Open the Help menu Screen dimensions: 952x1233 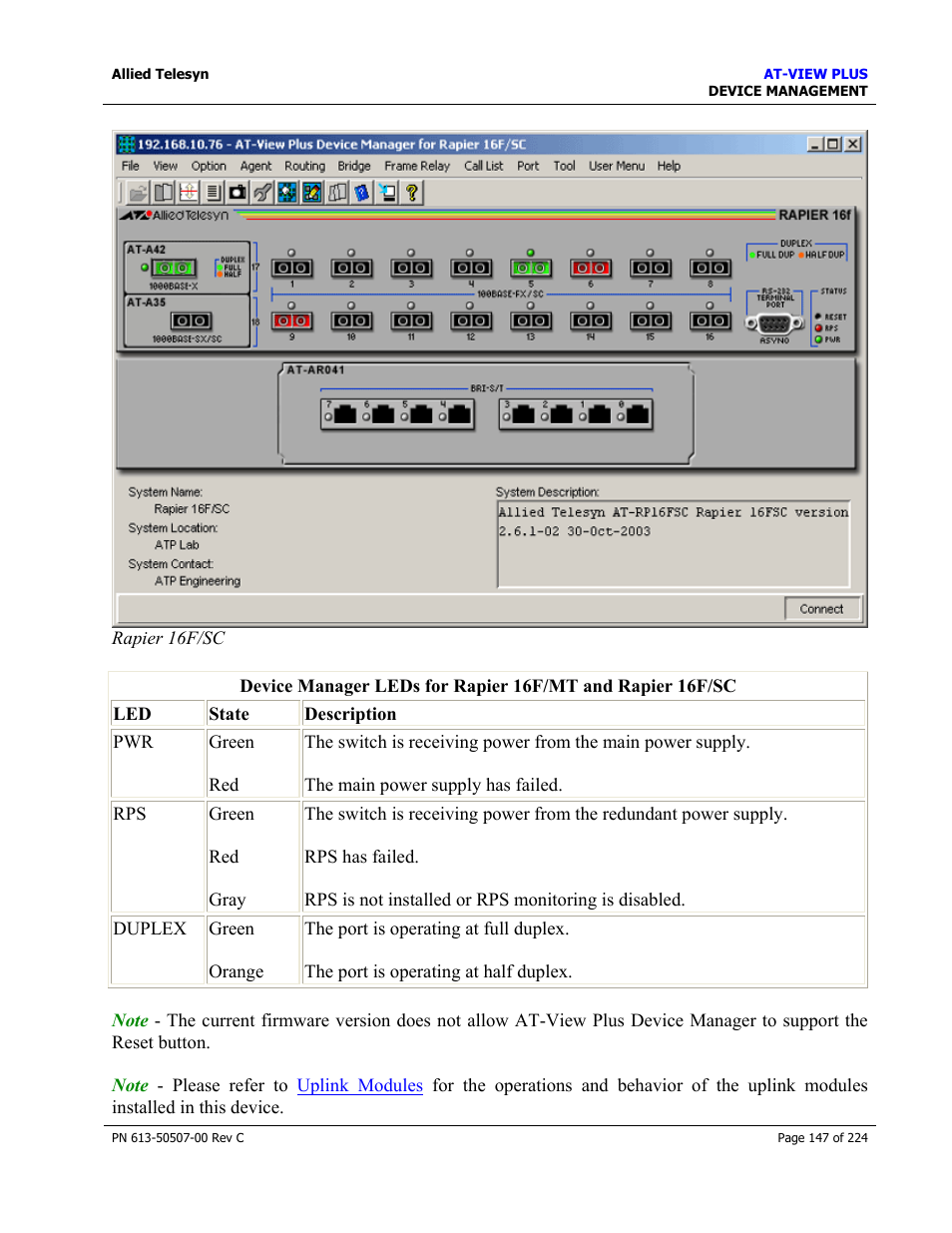pos(669,166)
